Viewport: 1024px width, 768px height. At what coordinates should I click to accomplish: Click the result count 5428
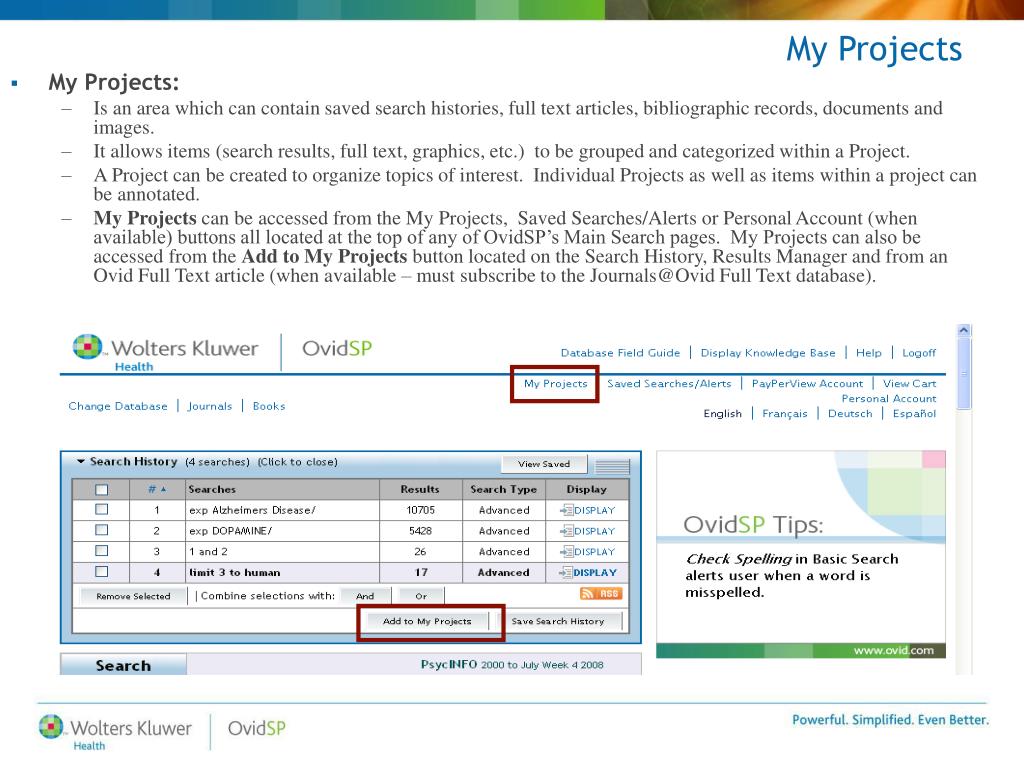point(420,531)
